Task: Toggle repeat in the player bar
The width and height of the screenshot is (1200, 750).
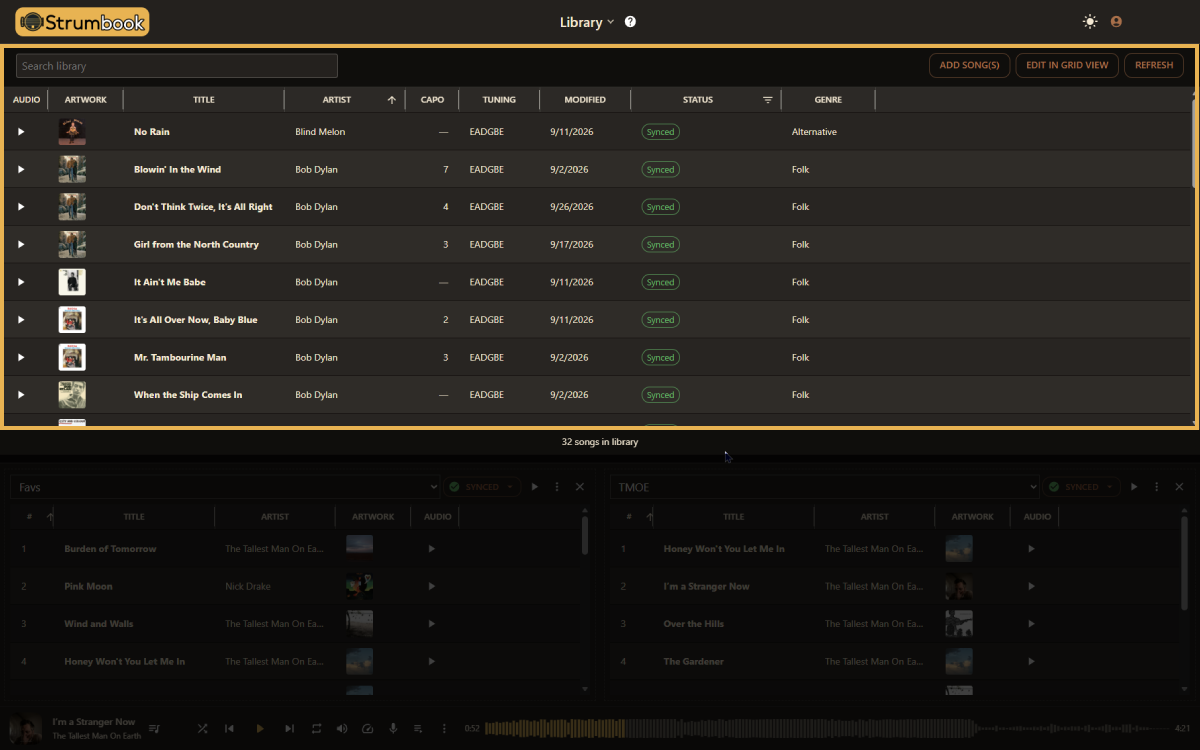Action: click(x=316, y=729)
